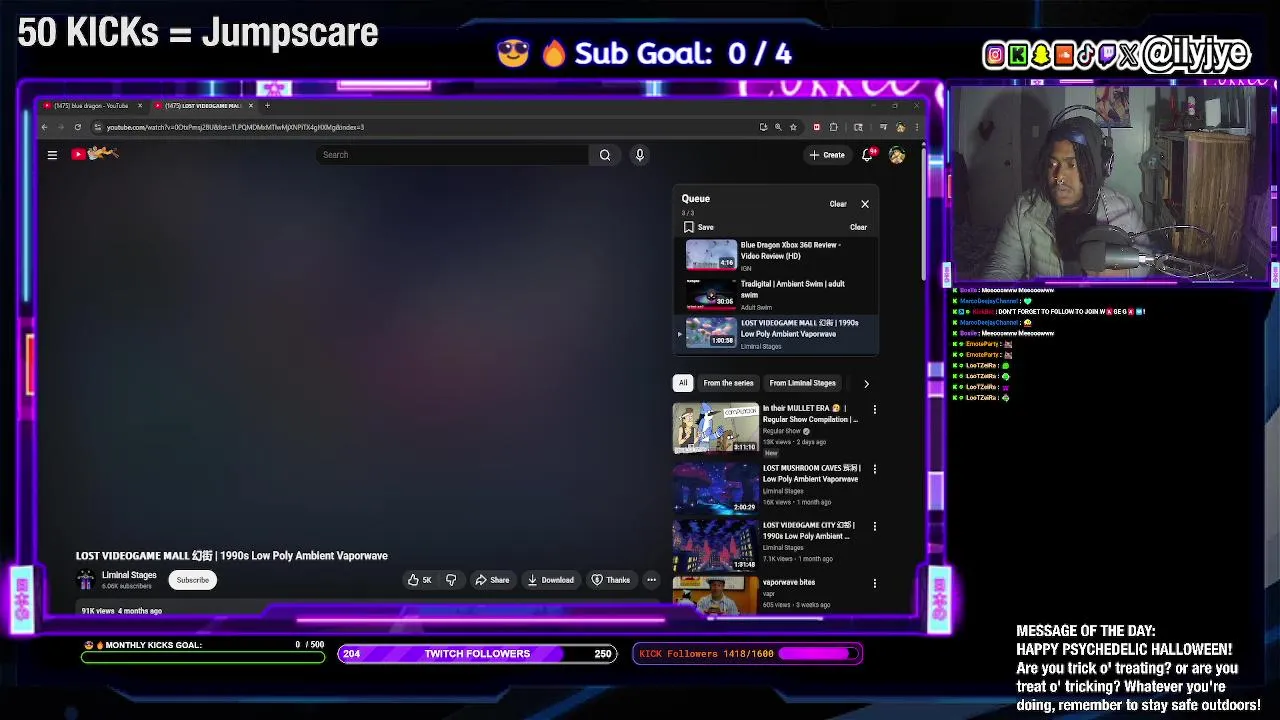The height and width of the screenshot is (720, 1280).
Task: Click the upper Clear button beside Queue
Action: (838, 204)
